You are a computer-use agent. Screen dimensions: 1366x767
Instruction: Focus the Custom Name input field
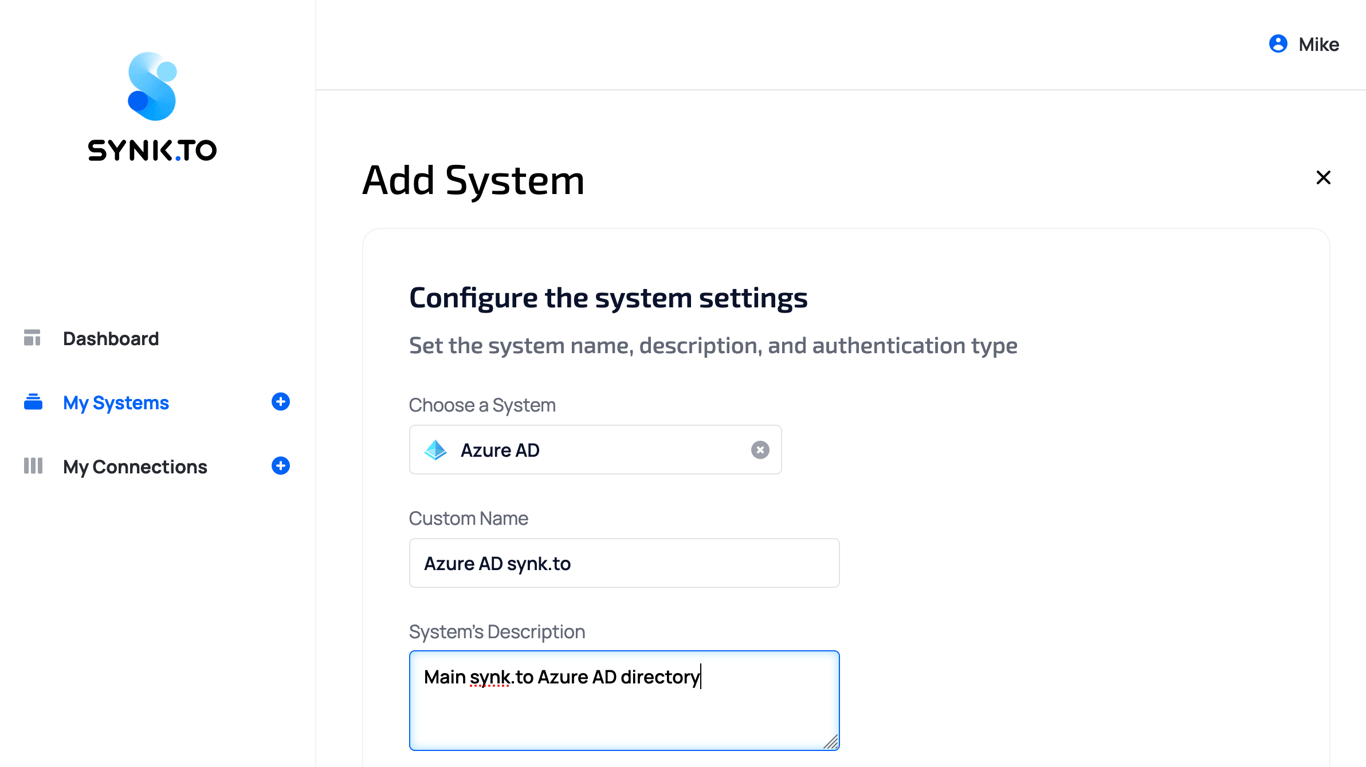point(624,563)
